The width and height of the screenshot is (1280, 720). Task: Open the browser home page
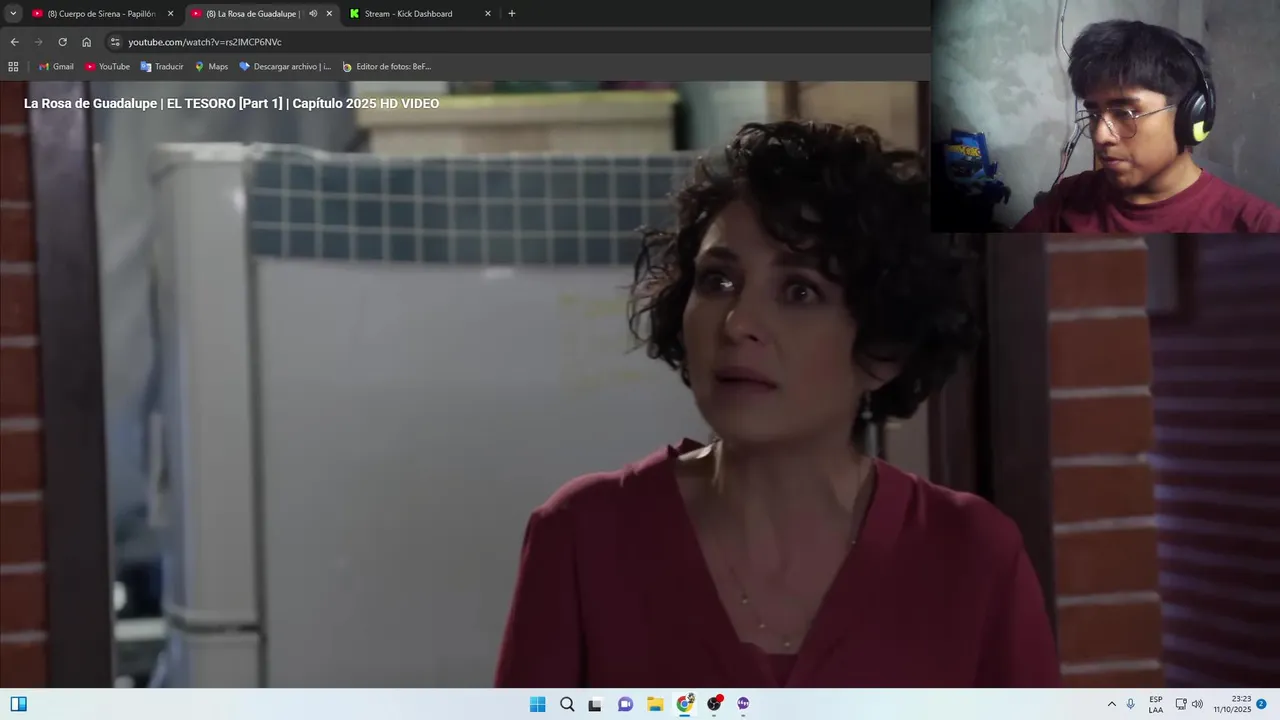[x=86, y=42]
